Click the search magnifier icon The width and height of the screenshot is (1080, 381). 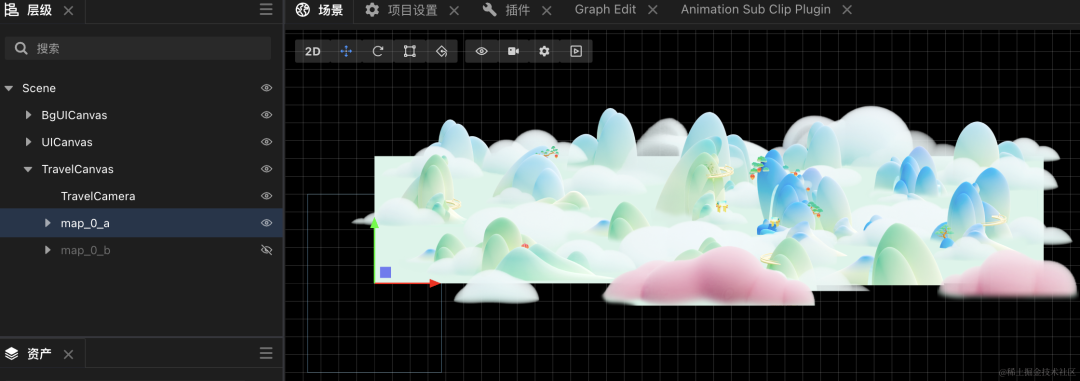pyautogui.click(x=21, y=48)
